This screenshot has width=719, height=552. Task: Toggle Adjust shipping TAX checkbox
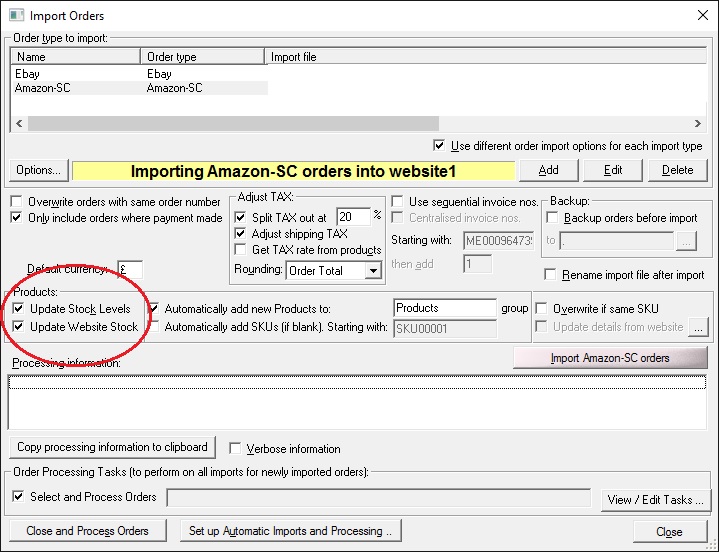click(240, 233)
